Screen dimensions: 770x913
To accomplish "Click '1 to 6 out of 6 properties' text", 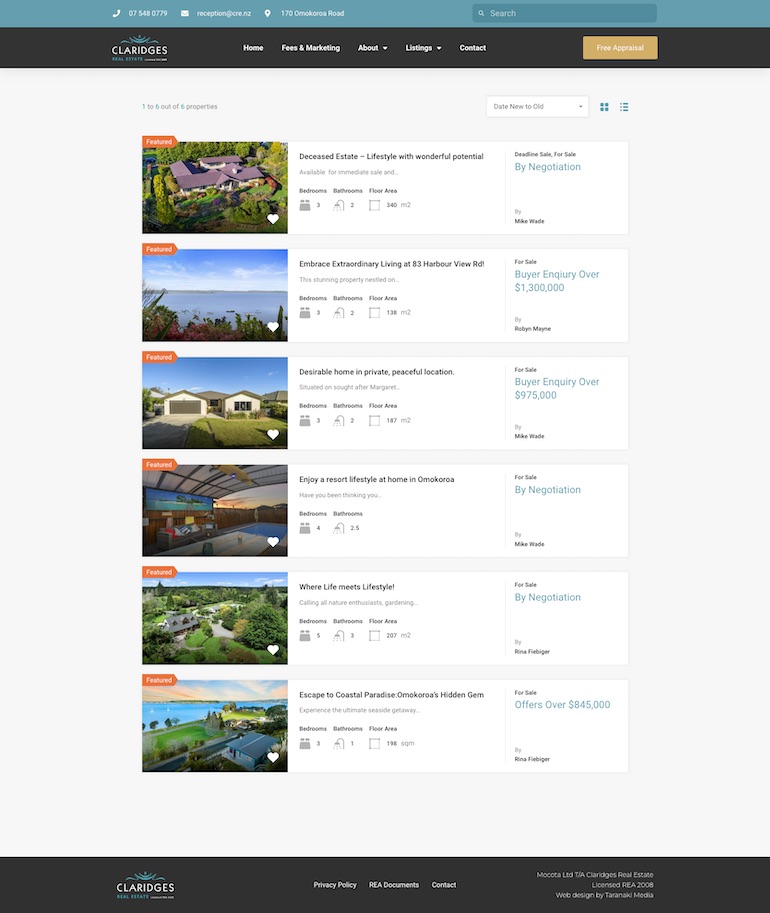I will (x=179, y=107).
